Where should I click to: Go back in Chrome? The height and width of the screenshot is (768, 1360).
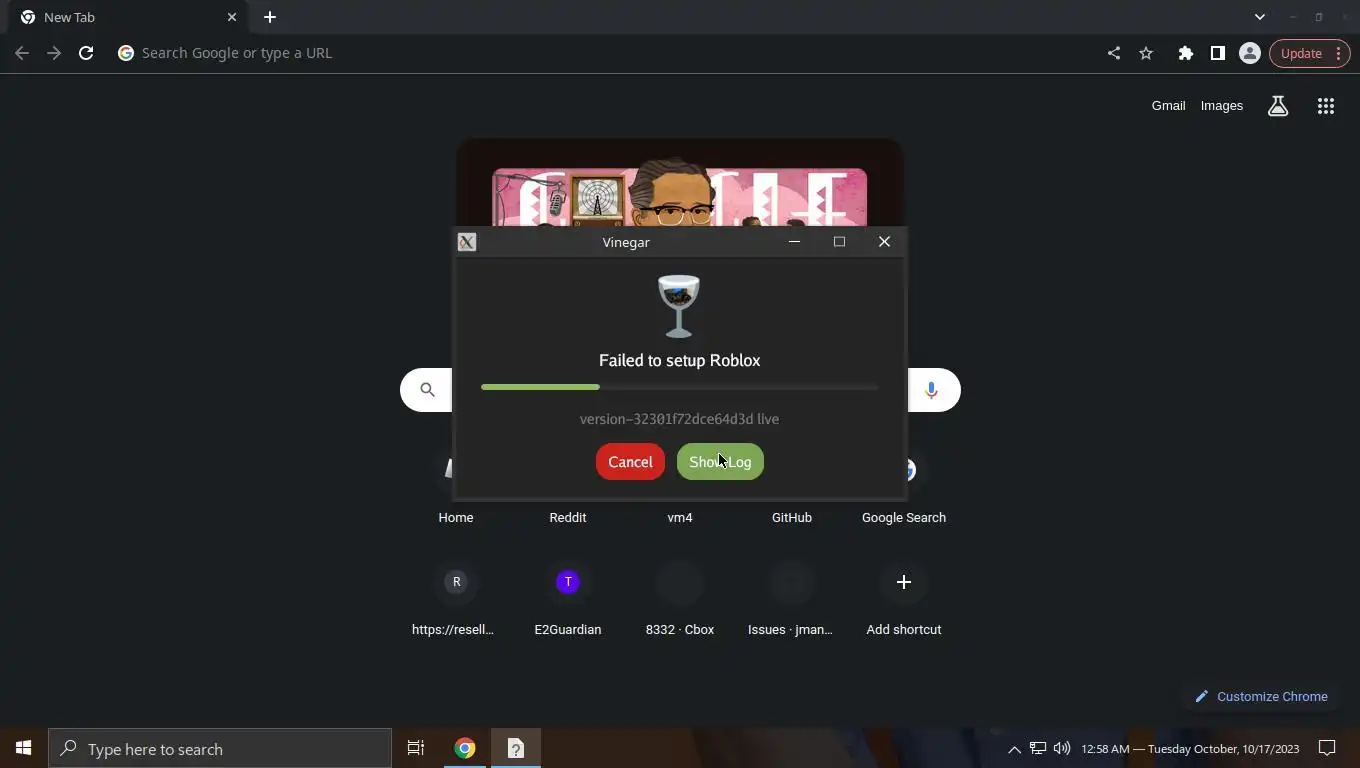point(22,53)
